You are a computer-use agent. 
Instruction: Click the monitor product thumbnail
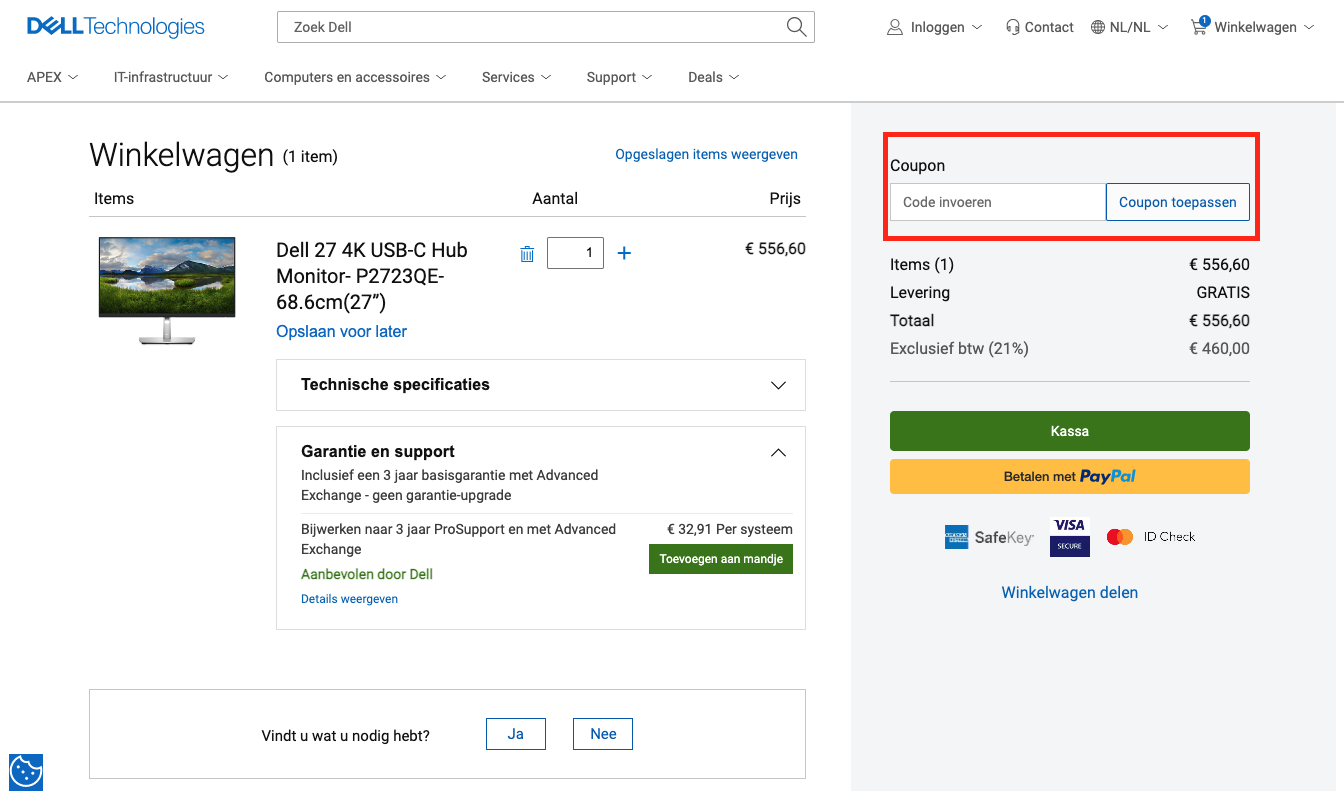pyautogui.click(x=167, y=291)
